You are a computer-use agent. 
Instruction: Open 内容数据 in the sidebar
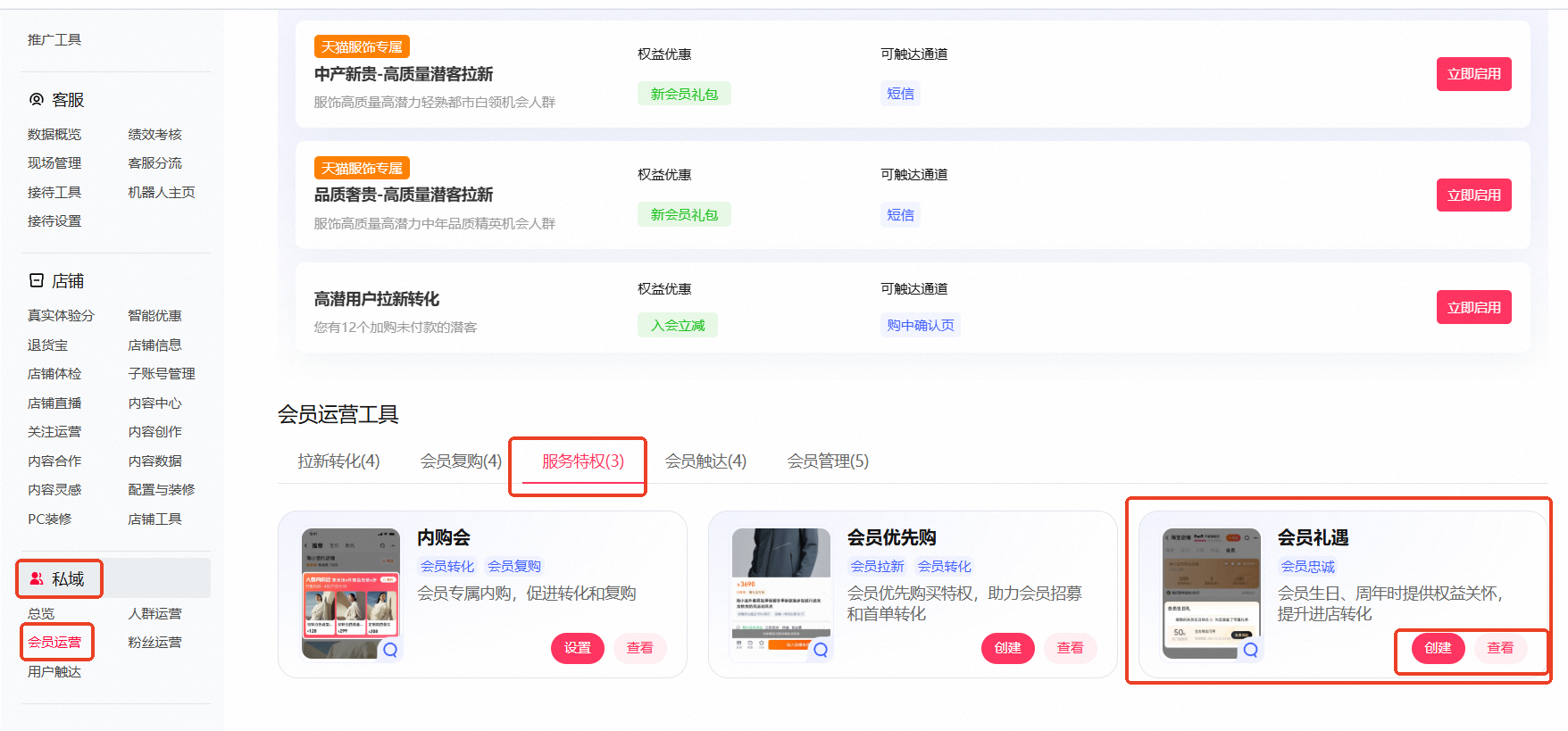[x=154, y=461]
